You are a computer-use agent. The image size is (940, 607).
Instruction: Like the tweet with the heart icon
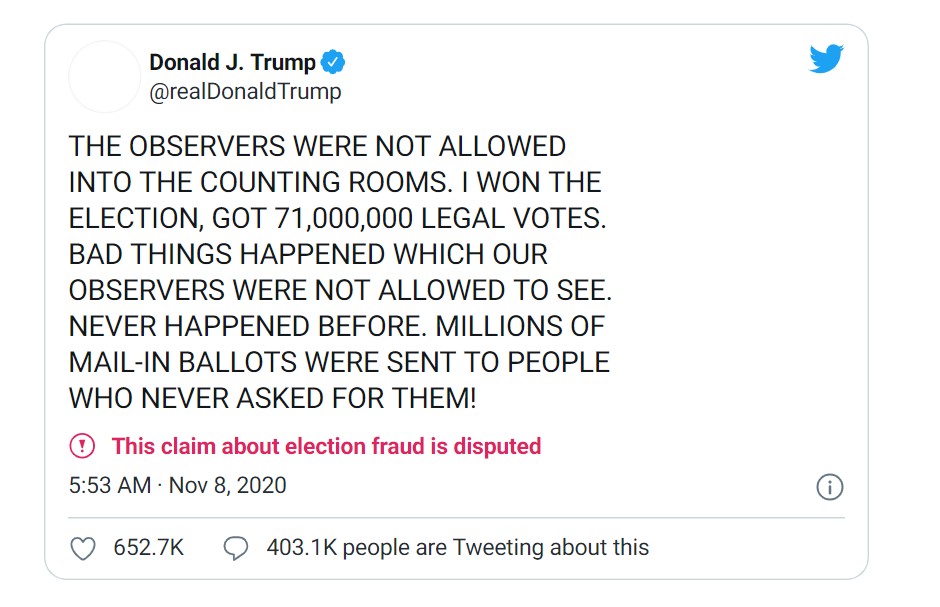pos(85,548)
